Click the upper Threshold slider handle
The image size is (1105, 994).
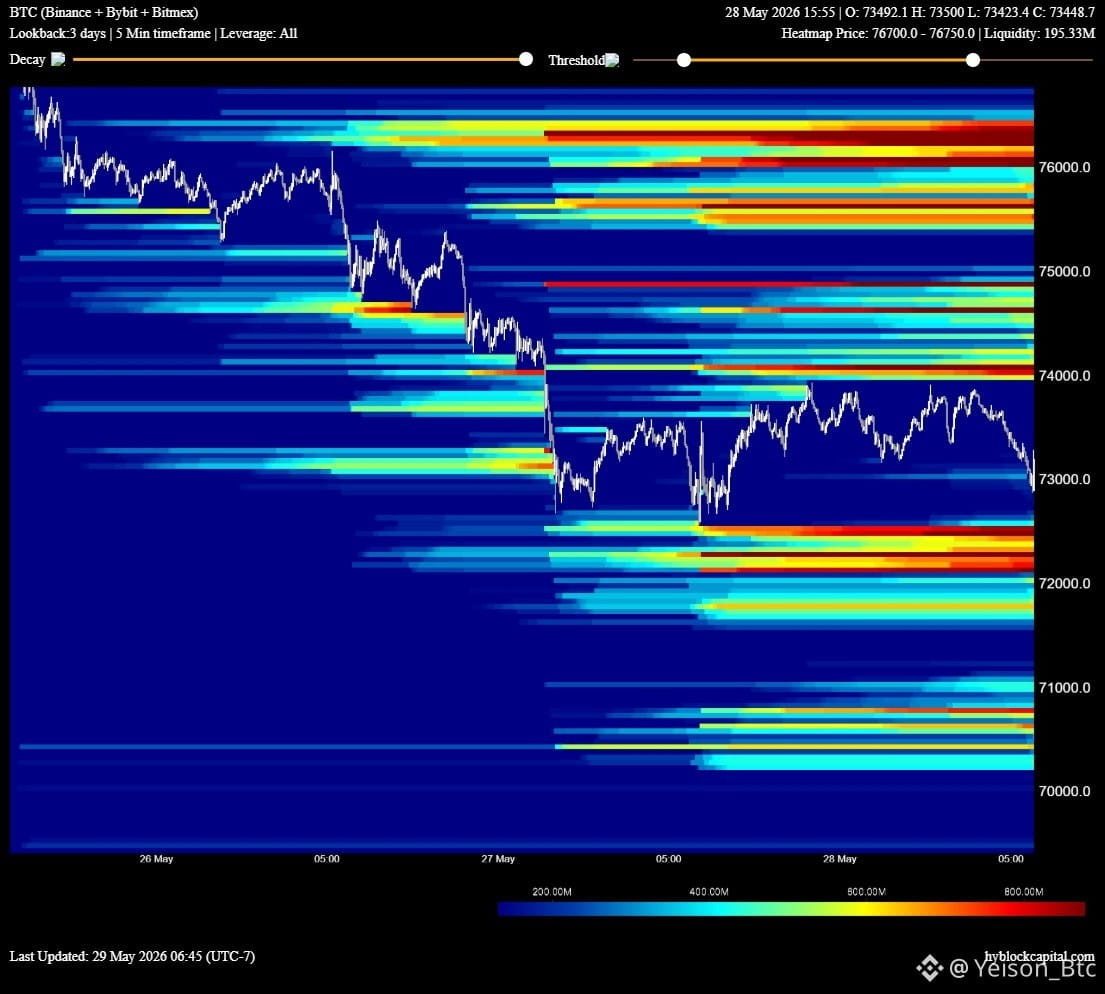(x=973, y=60)
